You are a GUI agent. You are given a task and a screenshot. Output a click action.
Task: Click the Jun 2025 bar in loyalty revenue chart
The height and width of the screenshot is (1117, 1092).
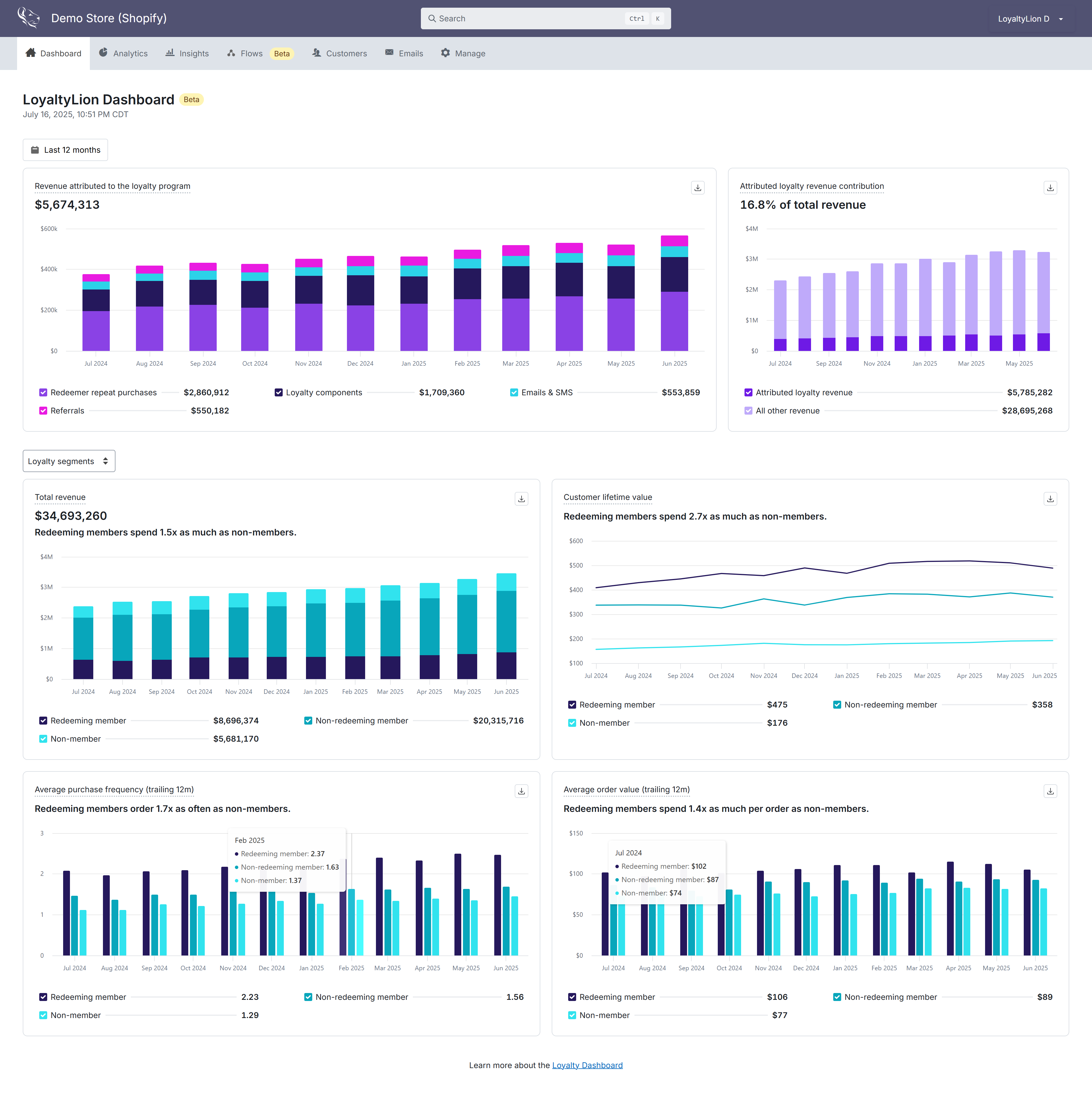pos(674,293)
